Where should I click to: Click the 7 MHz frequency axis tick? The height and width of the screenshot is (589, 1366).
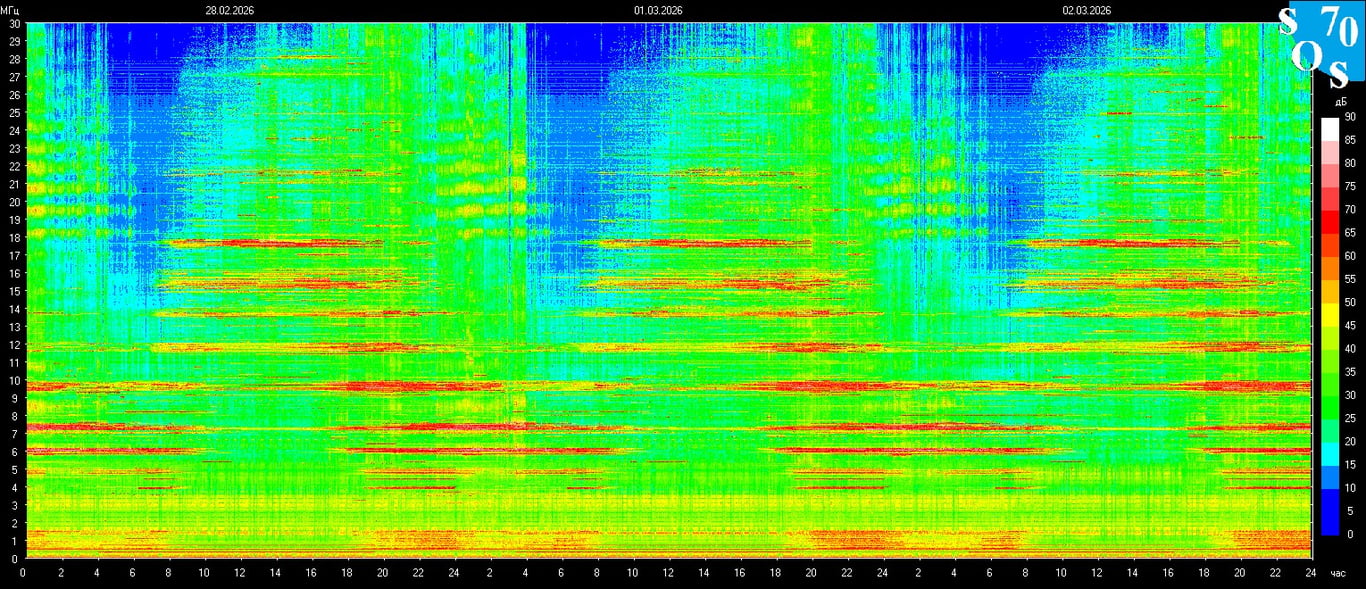(14, 434)
